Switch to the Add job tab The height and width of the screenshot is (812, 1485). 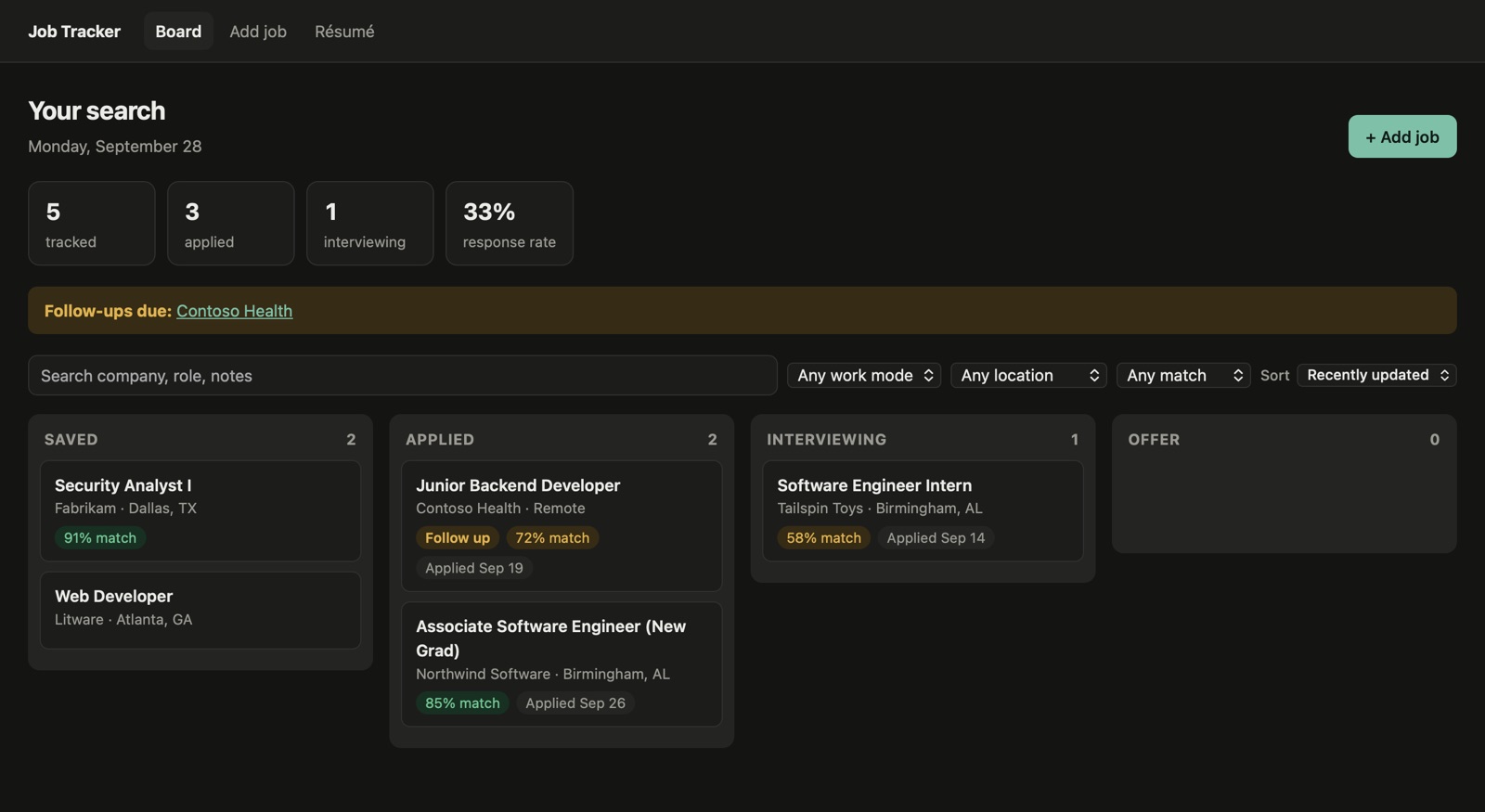tap(258, 31)
